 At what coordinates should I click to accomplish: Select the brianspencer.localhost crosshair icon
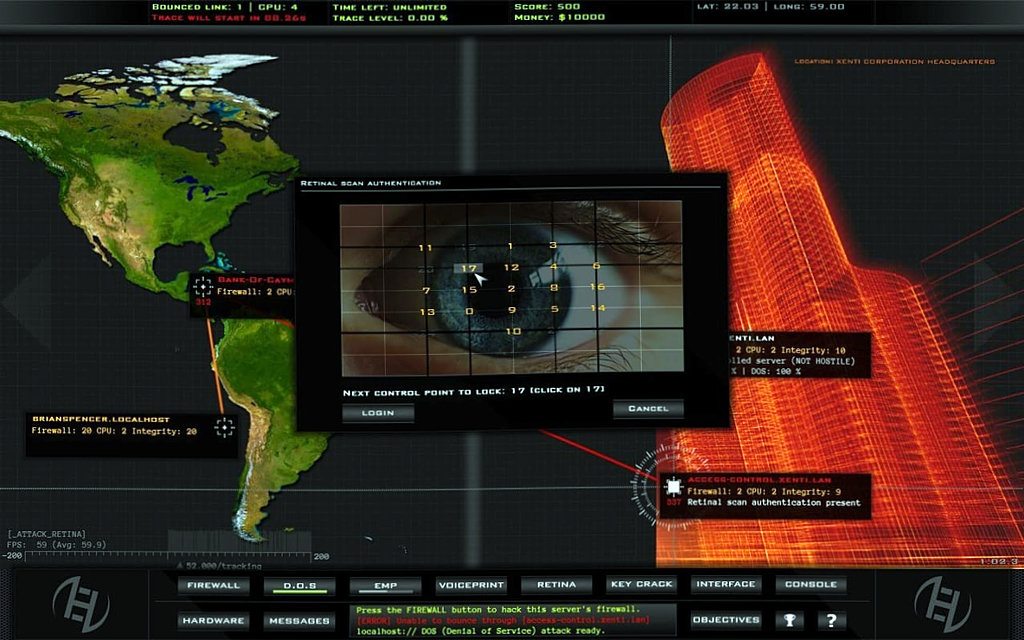tap(225, 428)
